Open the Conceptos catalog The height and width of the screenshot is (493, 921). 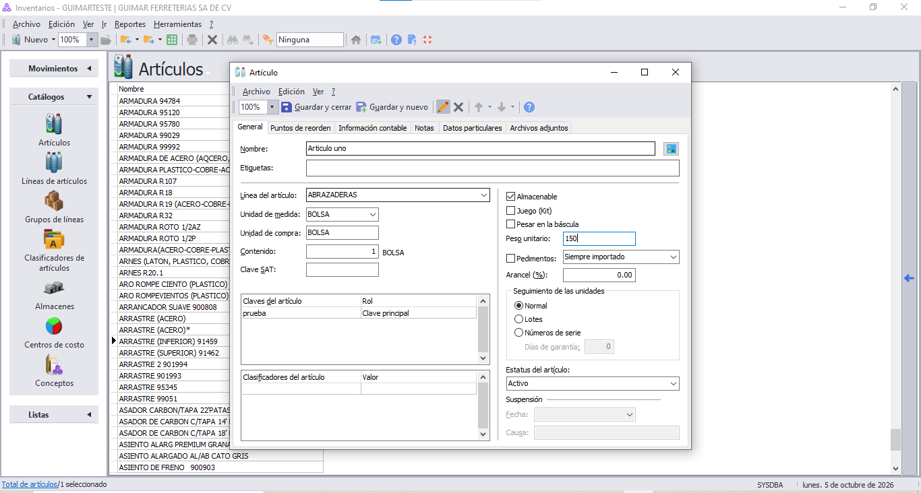[53, 365]
